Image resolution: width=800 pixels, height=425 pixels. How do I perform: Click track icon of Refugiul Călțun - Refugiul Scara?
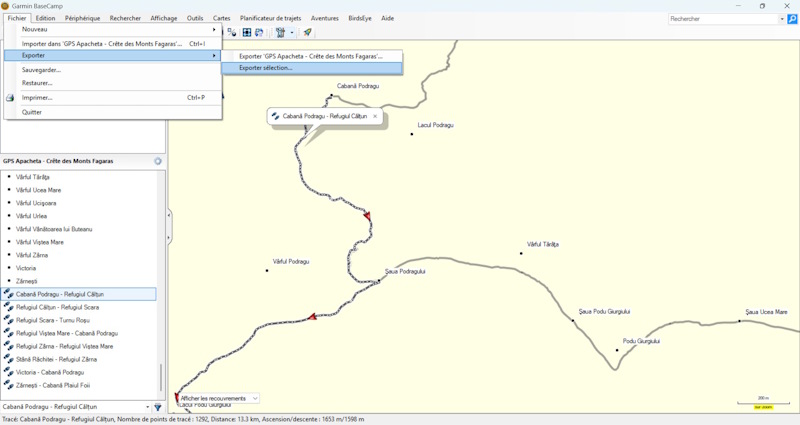(8, 307)
